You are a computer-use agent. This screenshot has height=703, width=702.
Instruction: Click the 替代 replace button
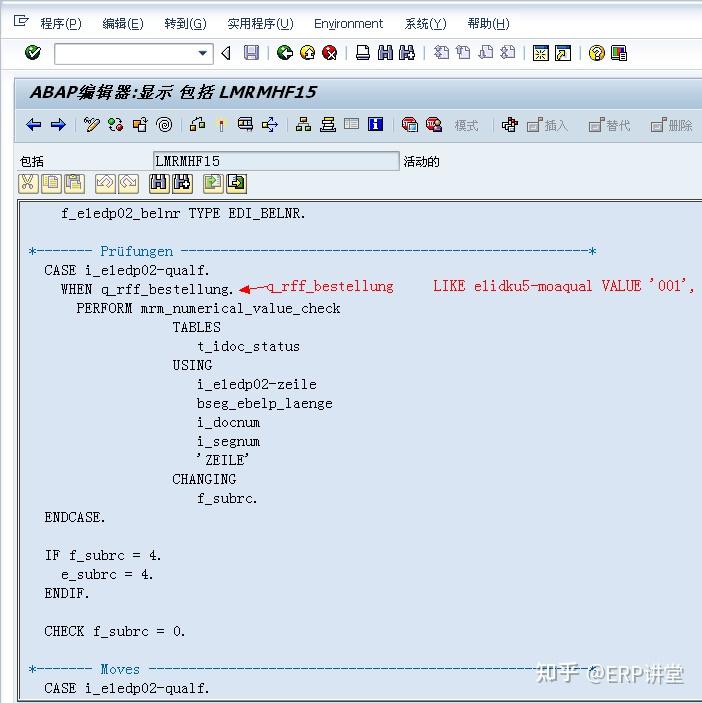click(x=610, y=125)
